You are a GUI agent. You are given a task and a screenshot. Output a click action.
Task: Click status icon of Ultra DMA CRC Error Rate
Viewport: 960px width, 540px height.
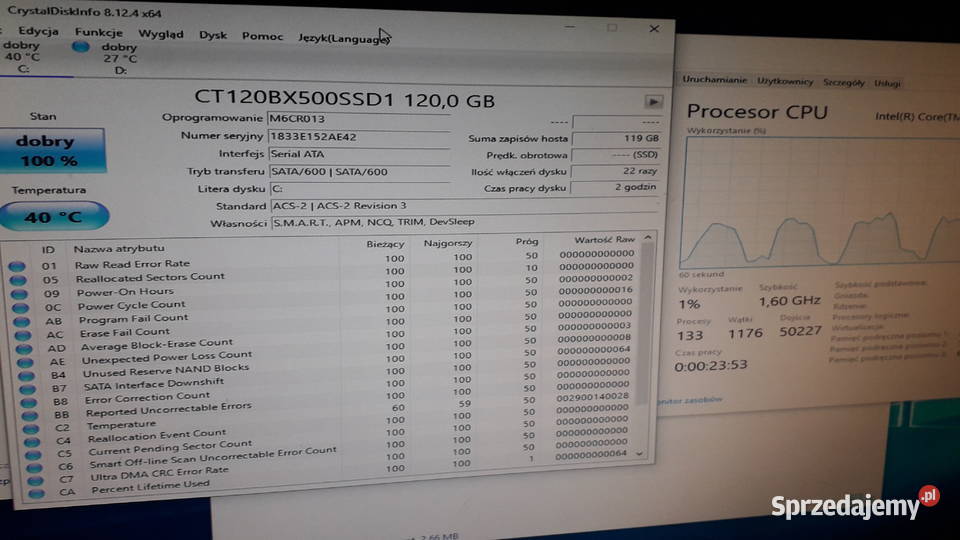pos(36,480)
